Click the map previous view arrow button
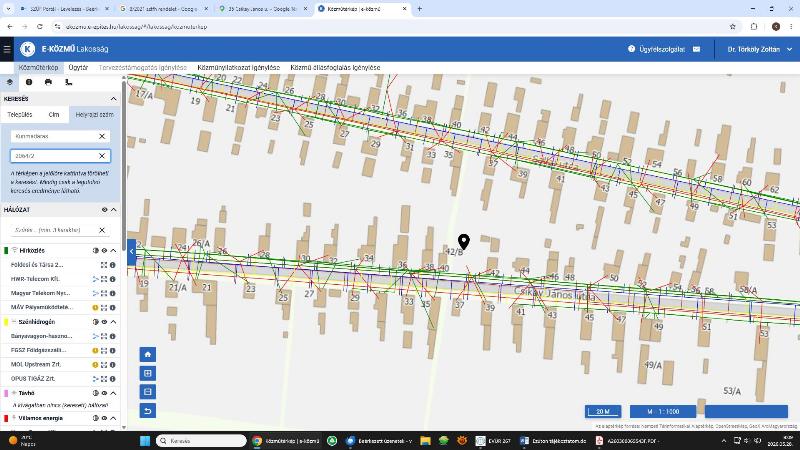The width and height of the screenshot is (800, 450). [148, 411]
